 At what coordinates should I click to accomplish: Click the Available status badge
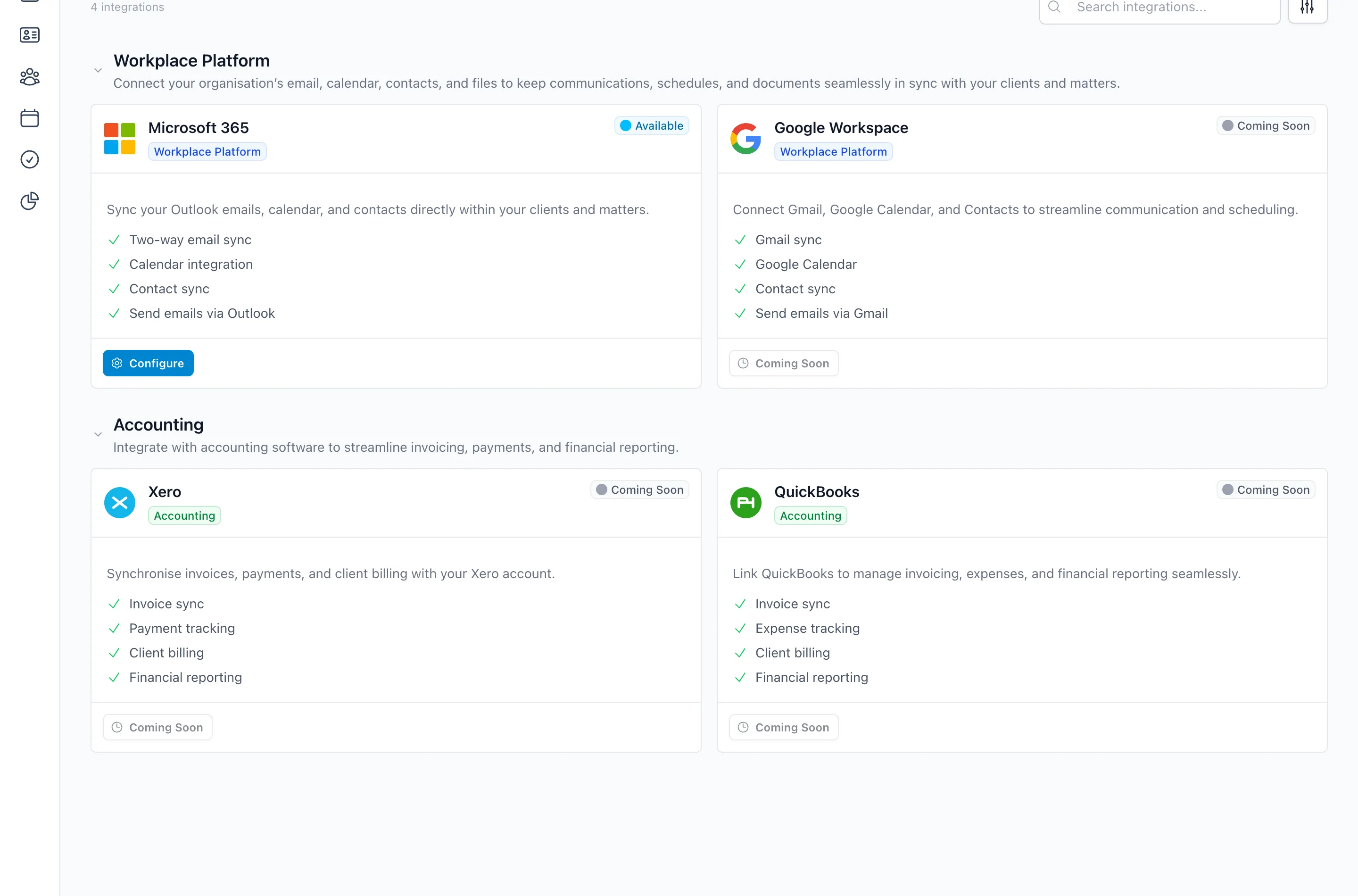651,126
